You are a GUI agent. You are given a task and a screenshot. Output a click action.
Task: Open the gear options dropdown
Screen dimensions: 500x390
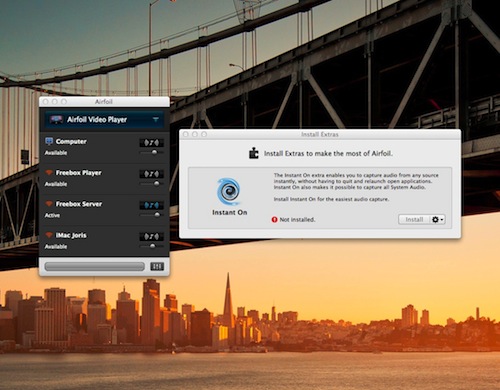pyautogui.click(x=437, y=219)
